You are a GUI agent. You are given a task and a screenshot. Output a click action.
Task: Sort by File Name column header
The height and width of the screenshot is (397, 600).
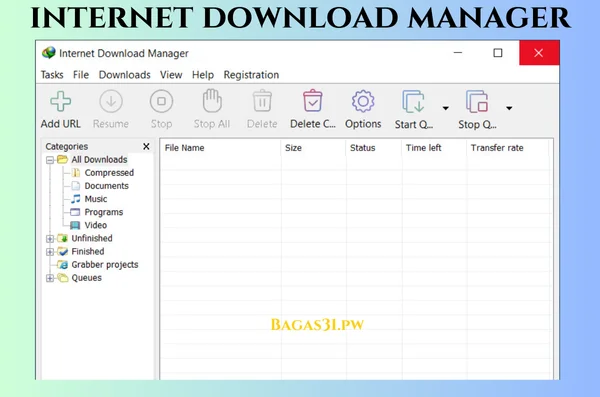click(220, 148)
